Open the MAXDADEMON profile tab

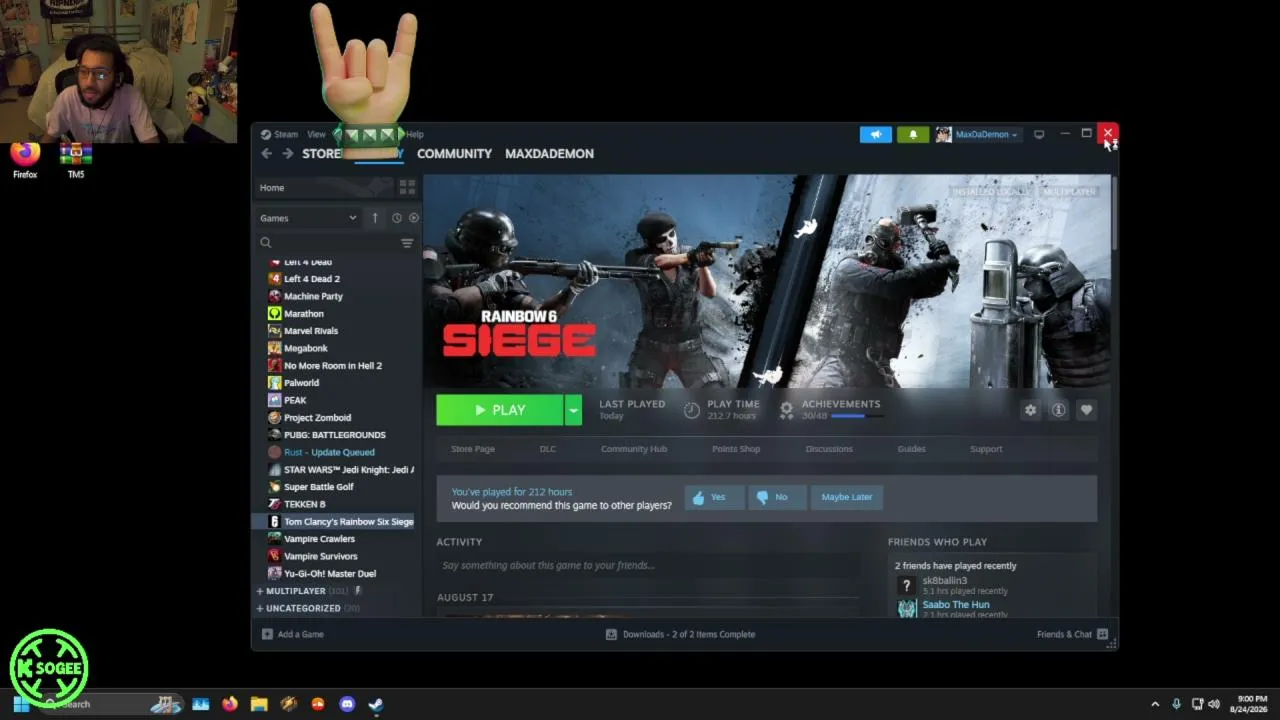(549, 154)
